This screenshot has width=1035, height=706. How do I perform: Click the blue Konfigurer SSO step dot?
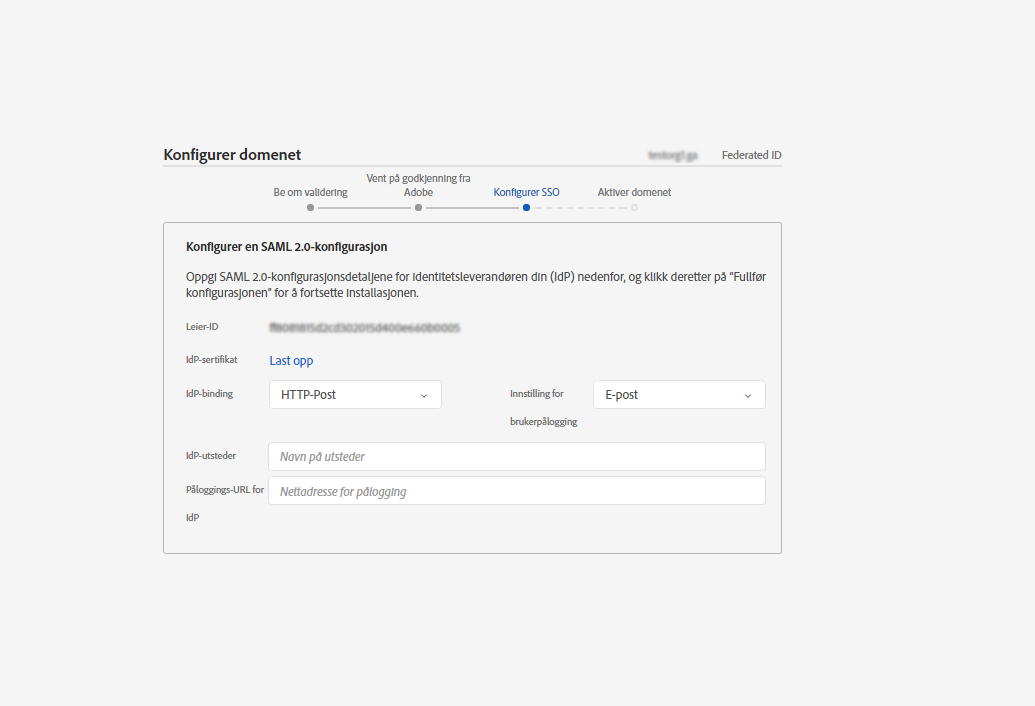pos(526,208)
